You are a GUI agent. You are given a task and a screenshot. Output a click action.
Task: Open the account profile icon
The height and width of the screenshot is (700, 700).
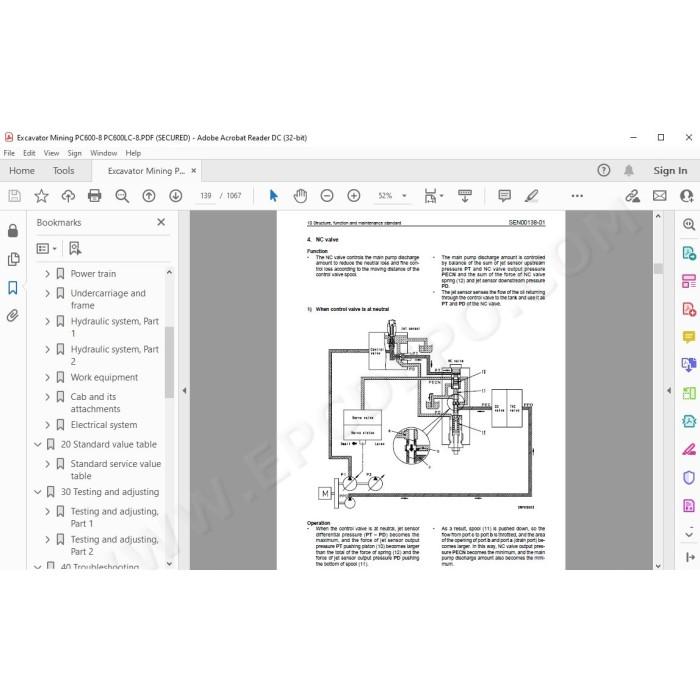[x=687, y=196]
